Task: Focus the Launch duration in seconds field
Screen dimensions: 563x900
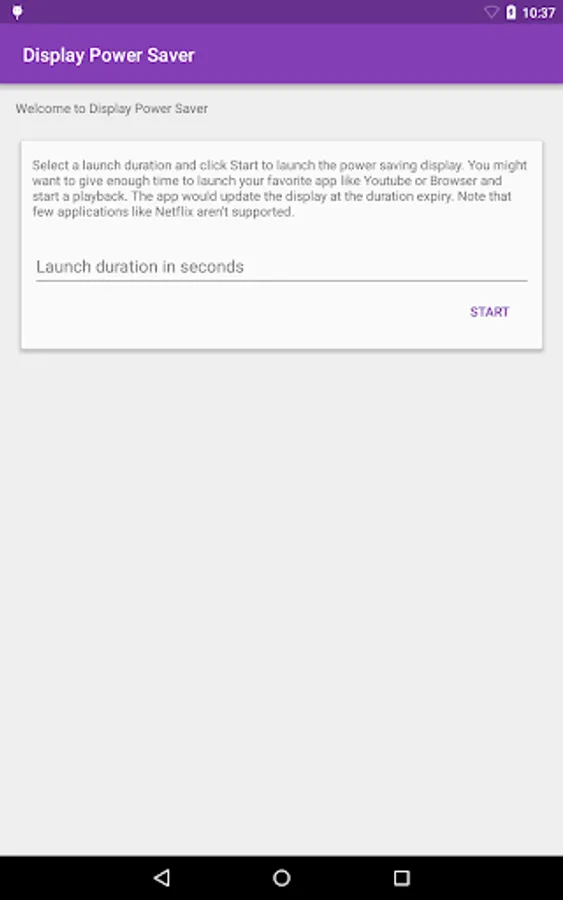Action: click(281, 267)
